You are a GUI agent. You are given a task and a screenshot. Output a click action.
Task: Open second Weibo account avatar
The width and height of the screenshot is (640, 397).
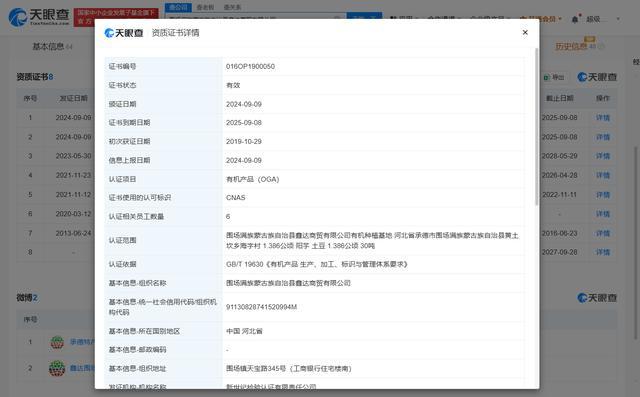pos(57,368)
